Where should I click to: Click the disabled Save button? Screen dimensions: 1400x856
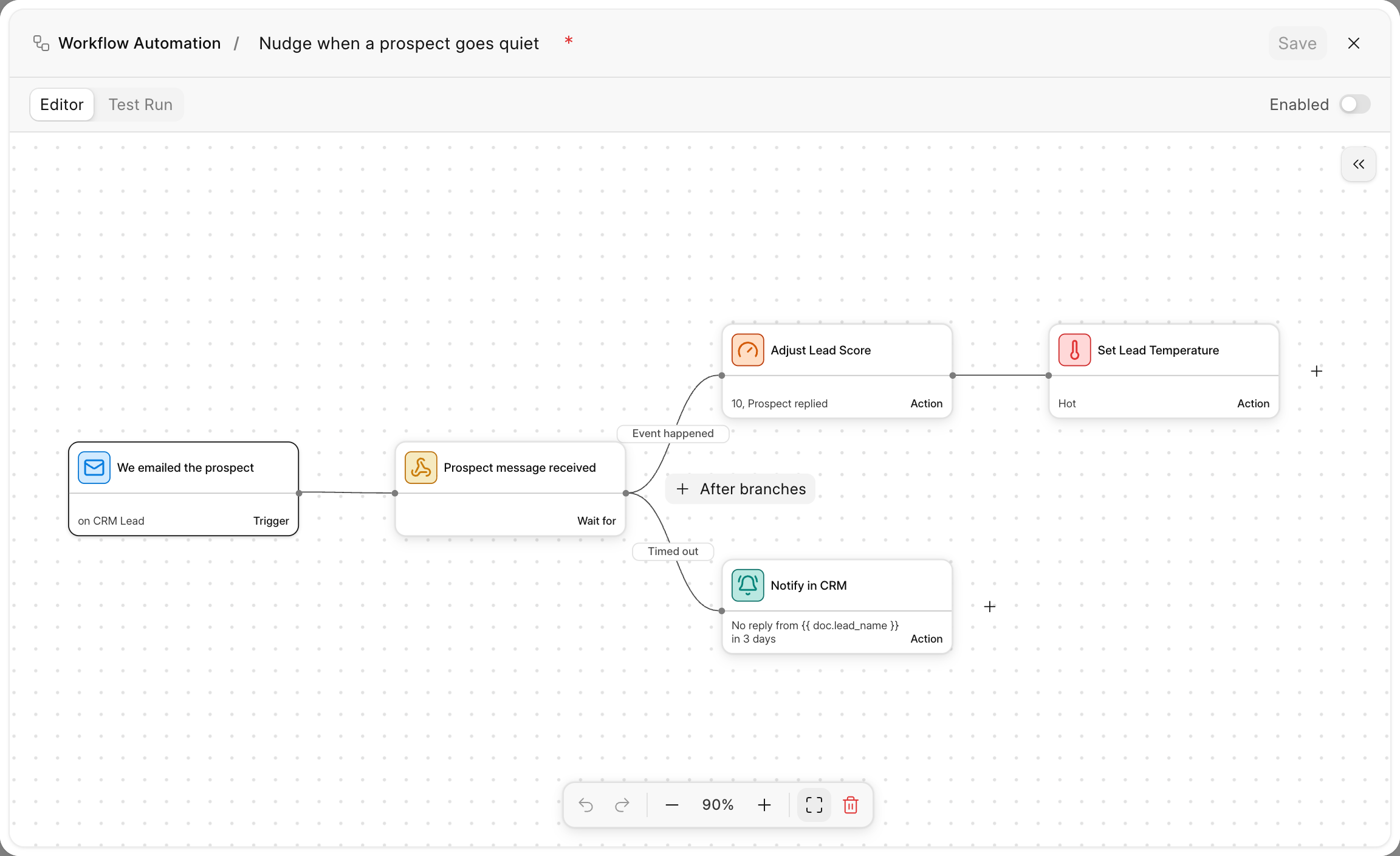(x=1297, y=43)
